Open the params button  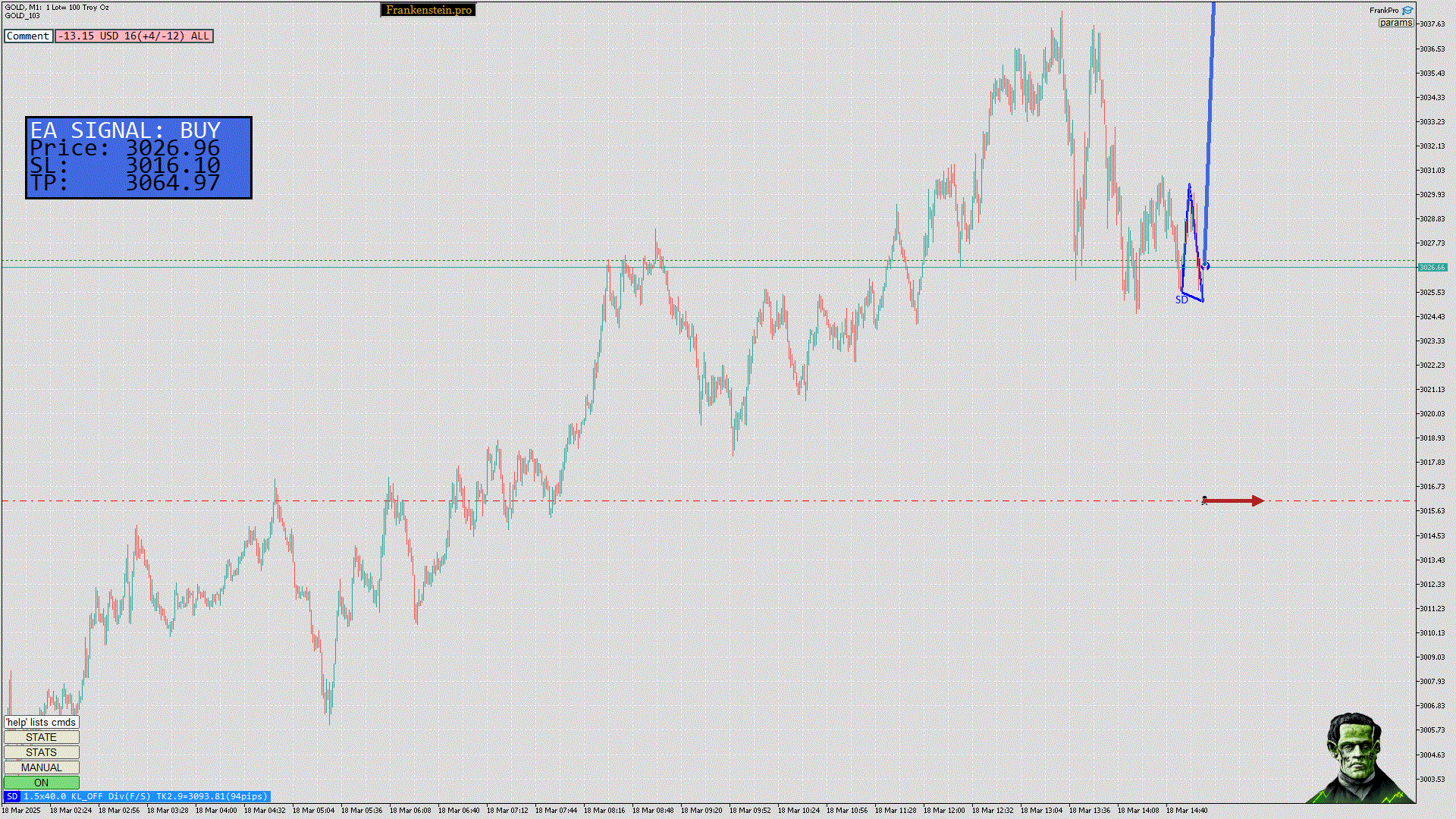(1395, 23)
